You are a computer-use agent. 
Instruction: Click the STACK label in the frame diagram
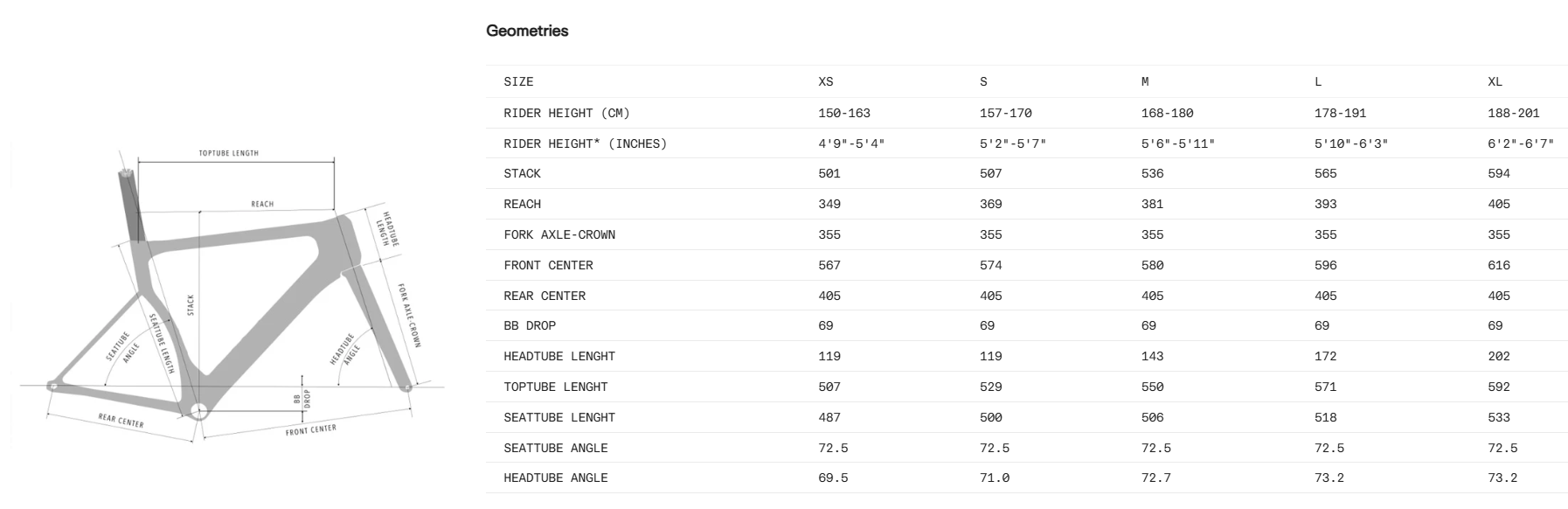(191, 305)
